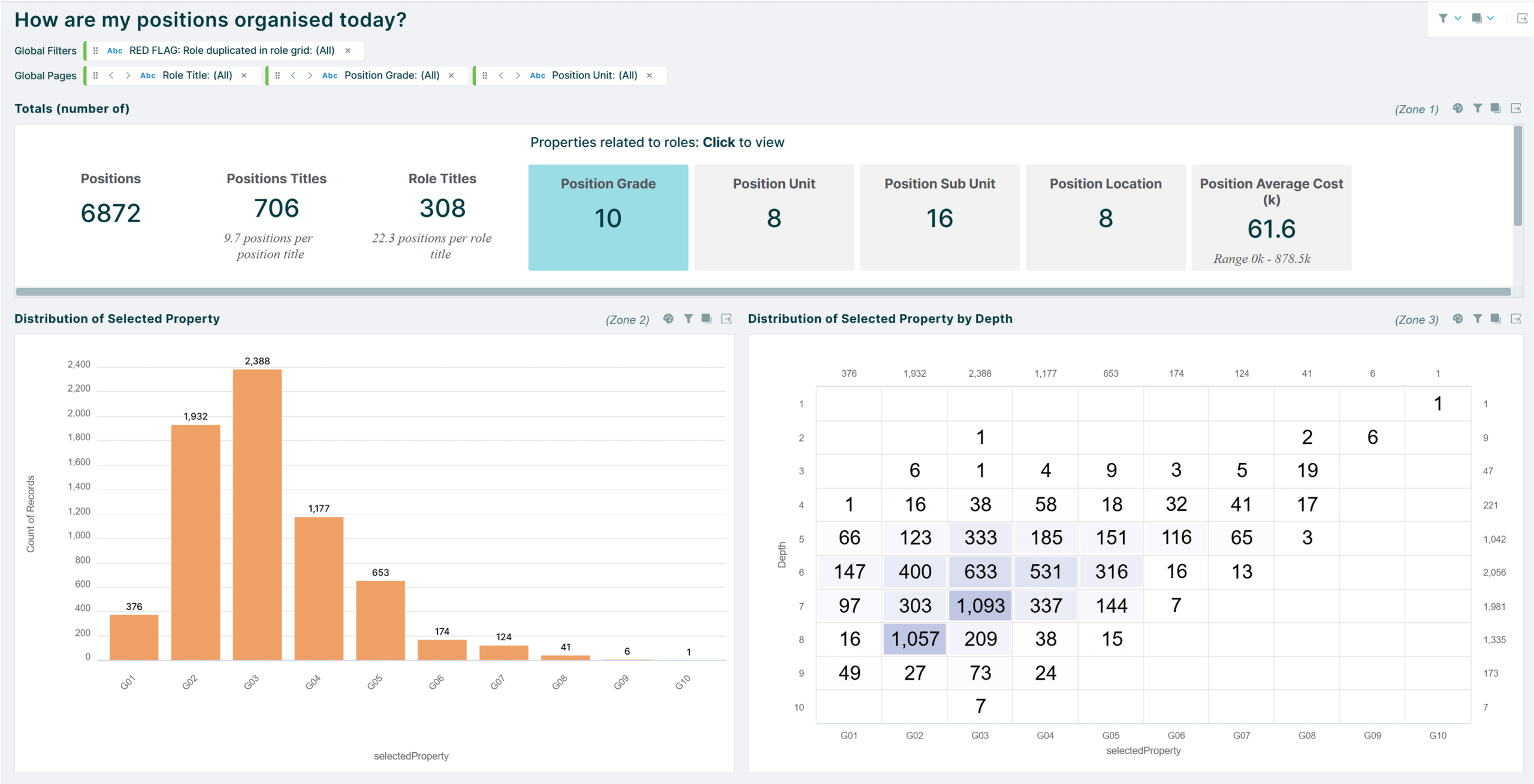1534x784 pixels.
Task: Remove the Position Grade page filter
Action: pos(451,75)
